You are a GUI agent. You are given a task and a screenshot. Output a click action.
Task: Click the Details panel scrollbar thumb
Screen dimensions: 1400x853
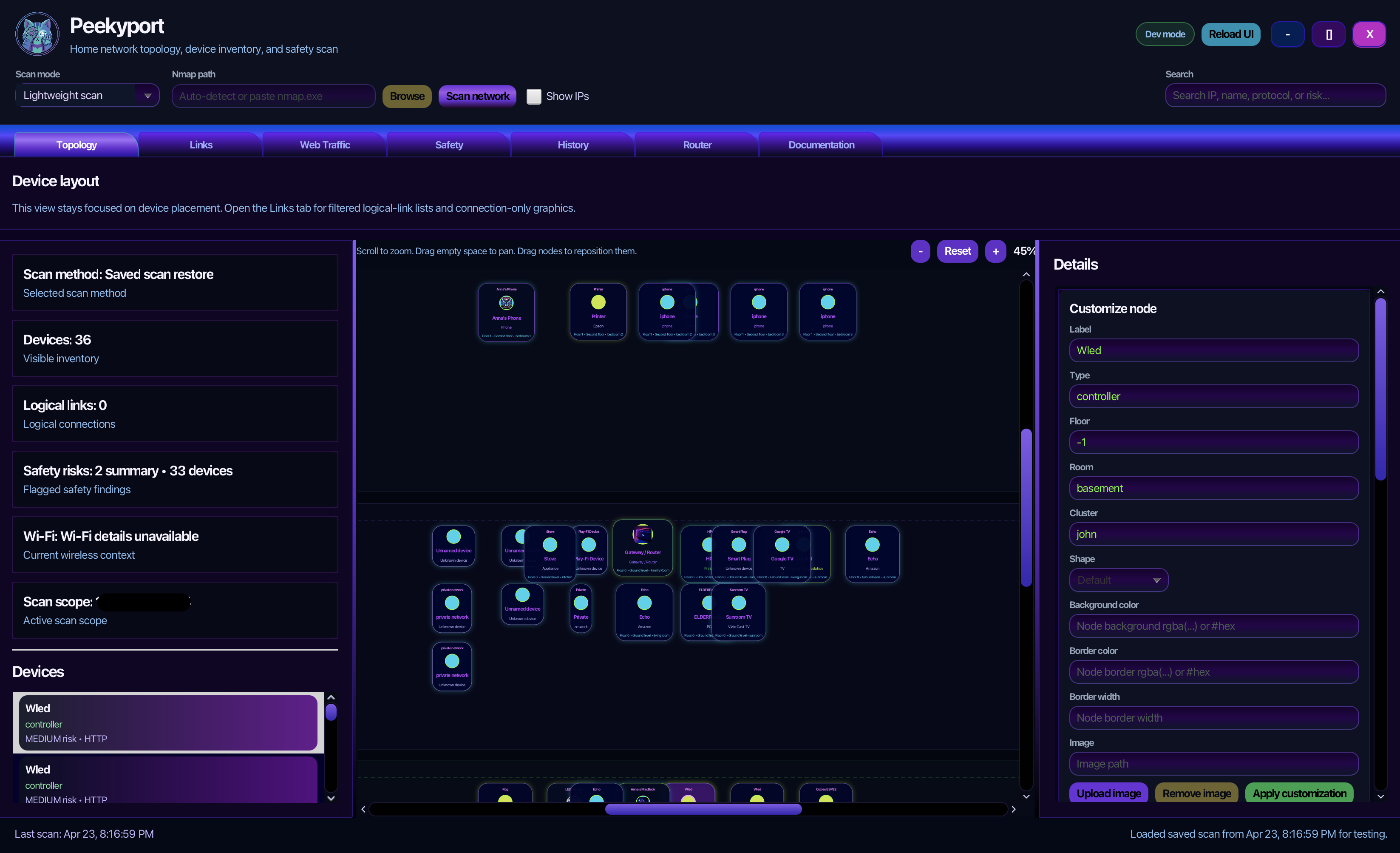[1381, 389]
